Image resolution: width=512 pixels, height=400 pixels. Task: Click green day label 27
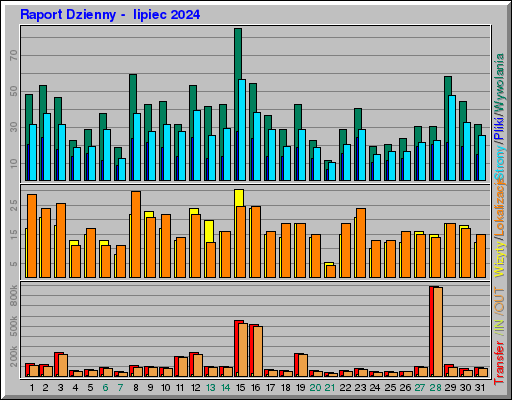pyautogui.click(x=420, y=388)
